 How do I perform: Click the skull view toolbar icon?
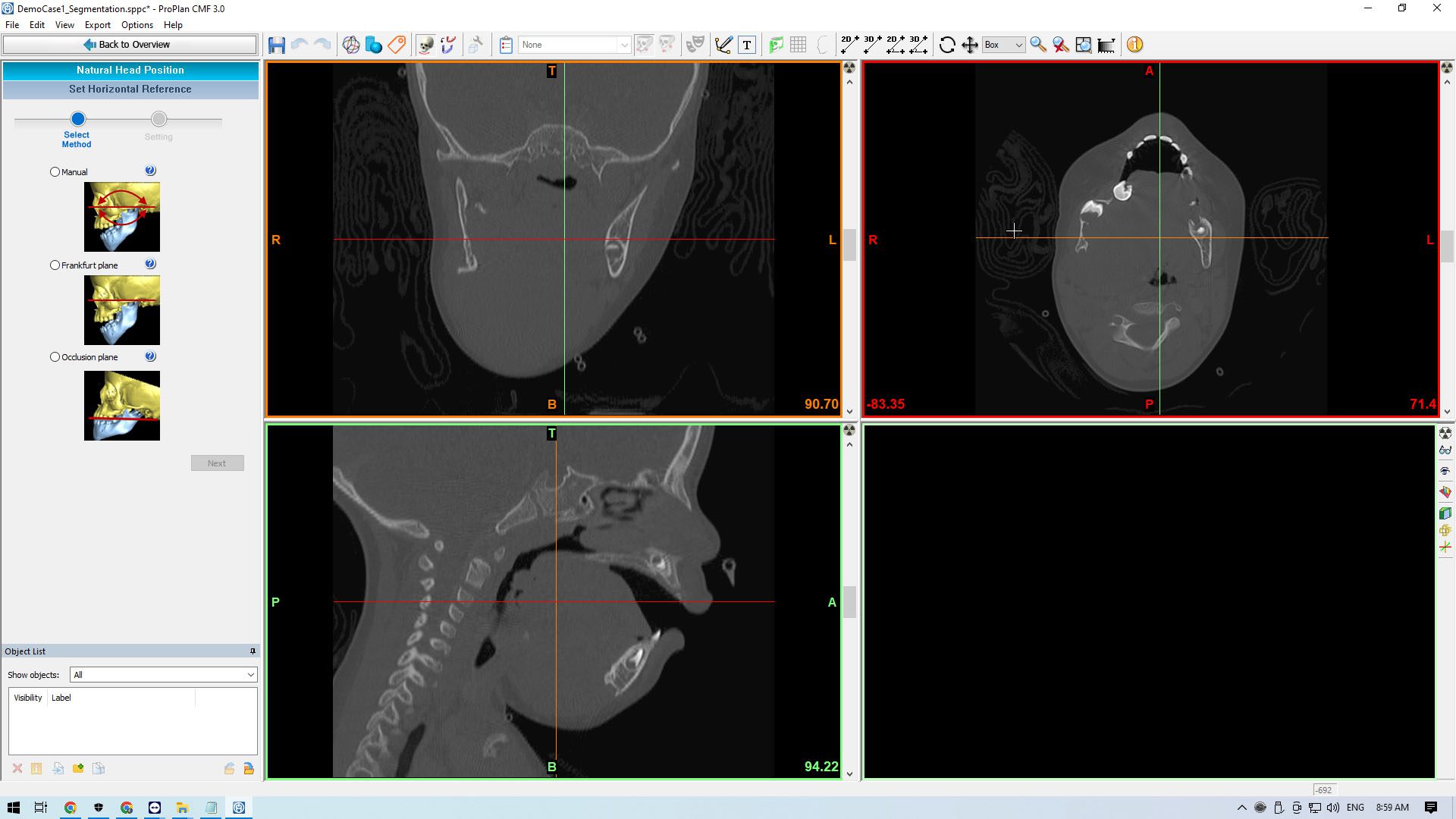[425, 45]
